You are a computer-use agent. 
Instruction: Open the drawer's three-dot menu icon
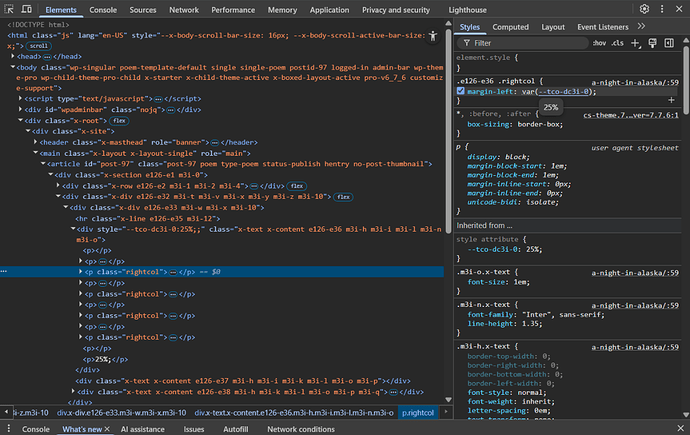pos(8,428)
